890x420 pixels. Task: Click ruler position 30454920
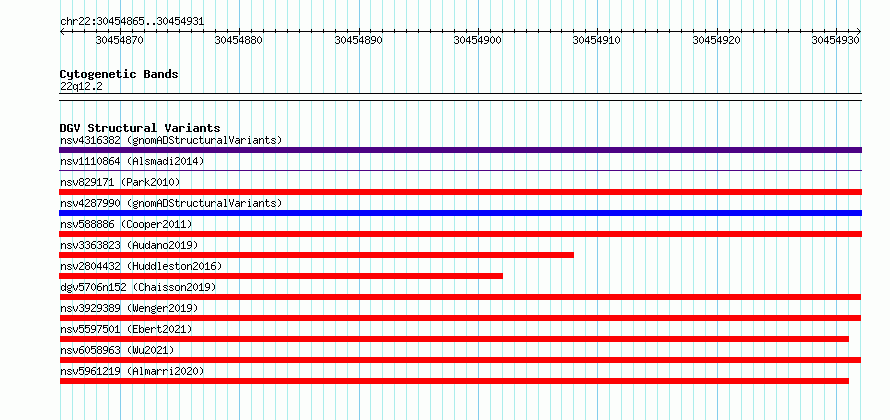[717, 40]
